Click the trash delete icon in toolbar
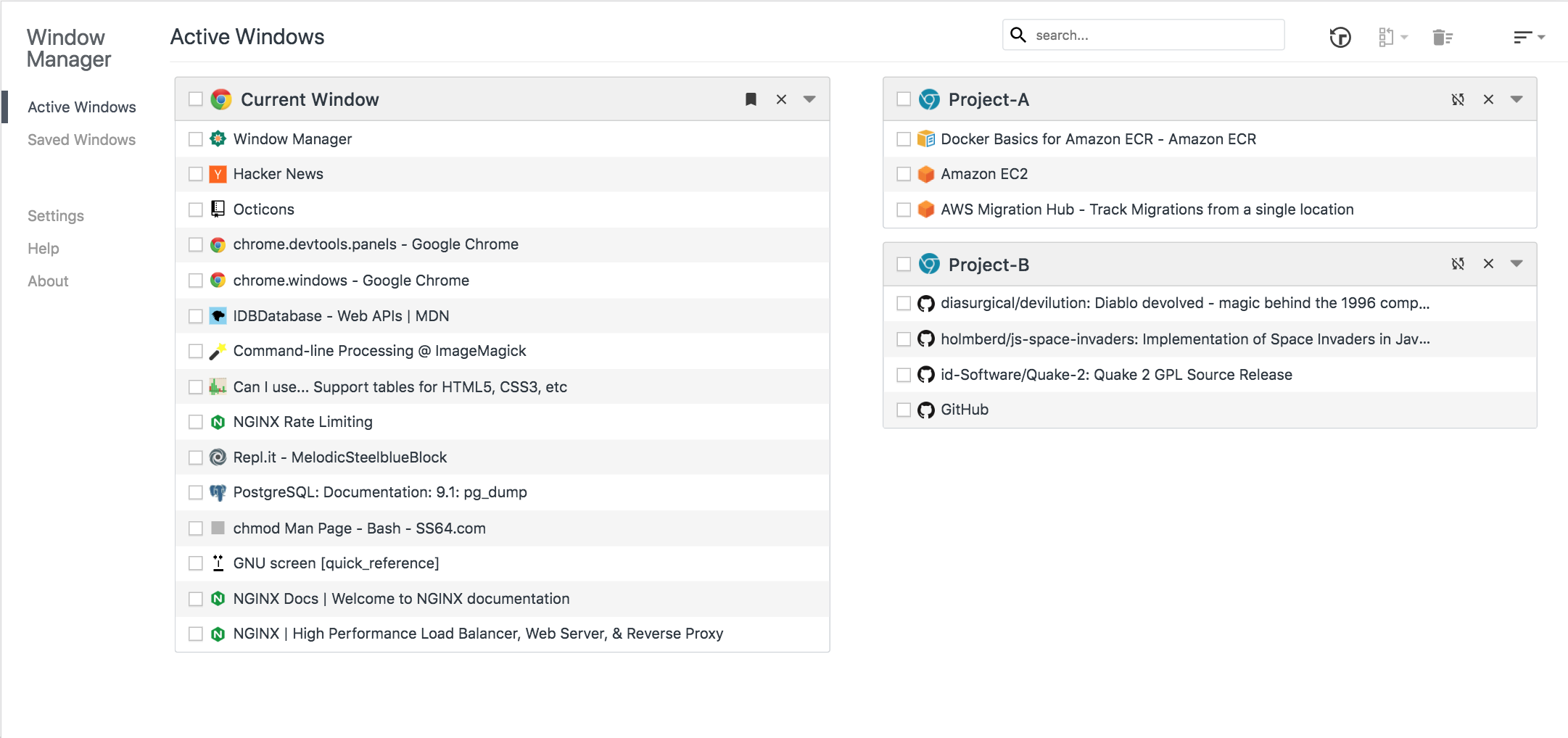The image size is (1568, 738). (1443, 37)
